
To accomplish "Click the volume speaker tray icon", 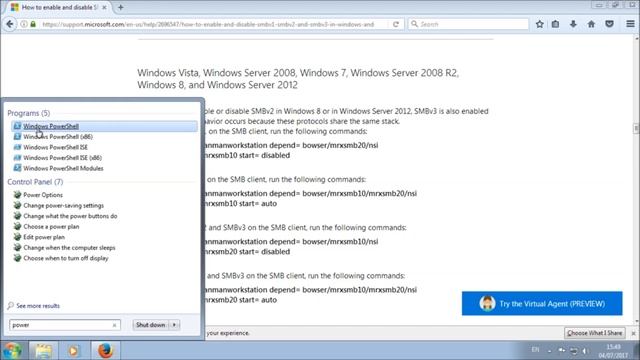I will point(585,351).
